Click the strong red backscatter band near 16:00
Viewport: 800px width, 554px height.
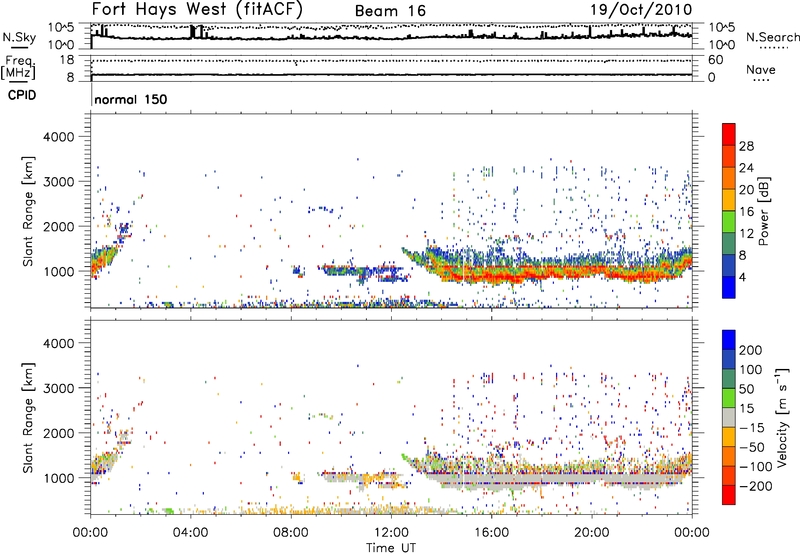(x=491, y=276)
